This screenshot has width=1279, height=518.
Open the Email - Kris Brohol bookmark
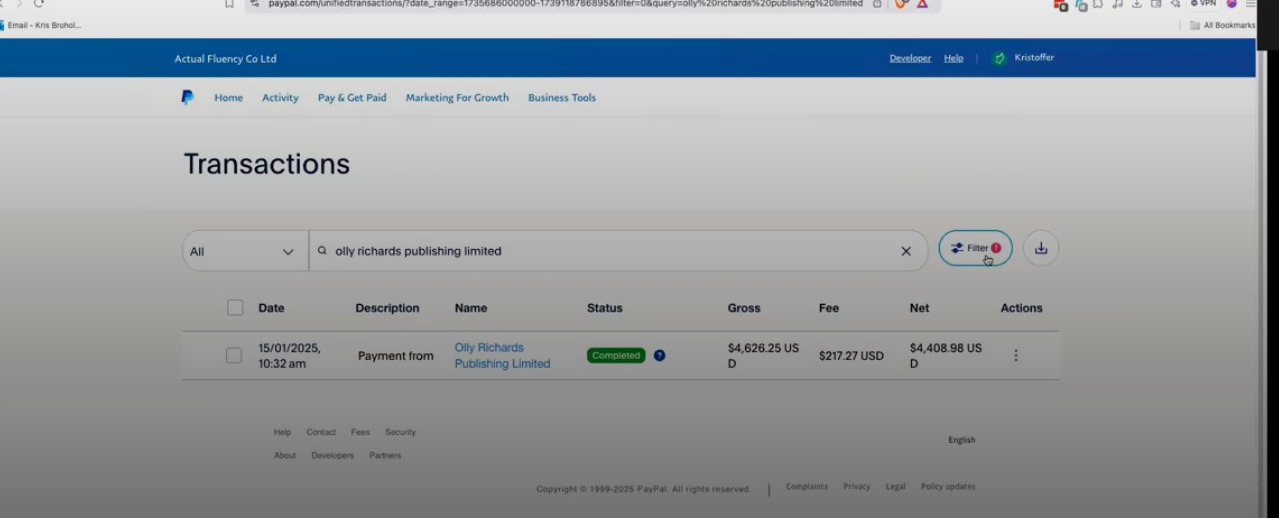coord(41,25)
